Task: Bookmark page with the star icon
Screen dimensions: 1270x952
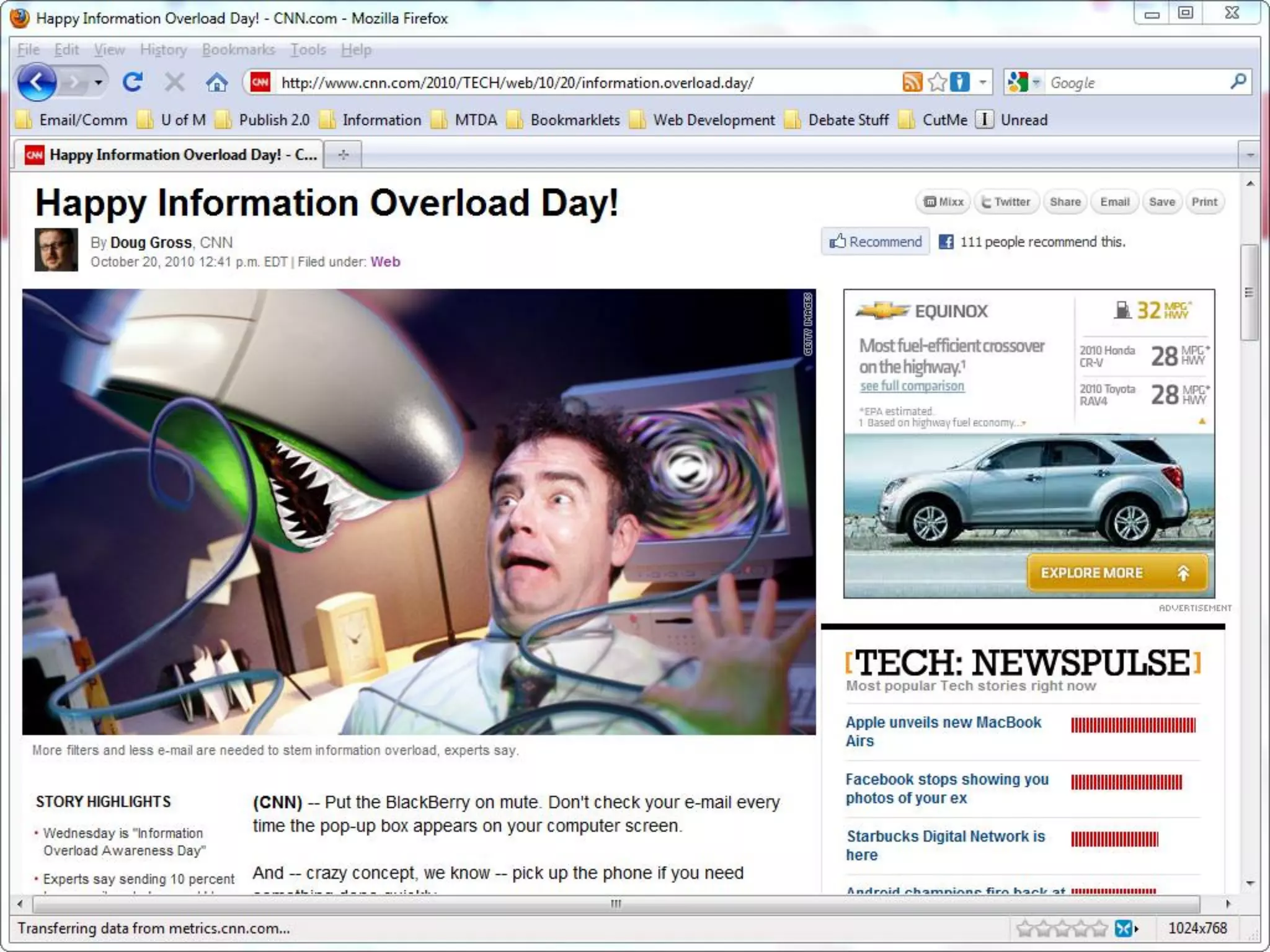Action: [x=938, y=82]
